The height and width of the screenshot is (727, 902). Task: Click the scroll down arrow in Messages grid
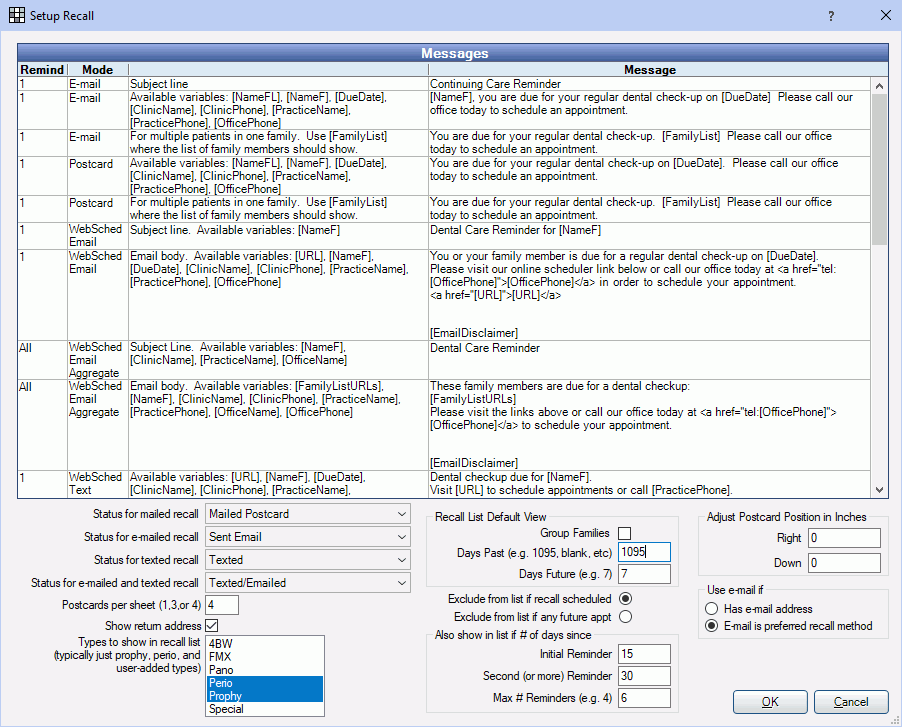coord(879,490)
